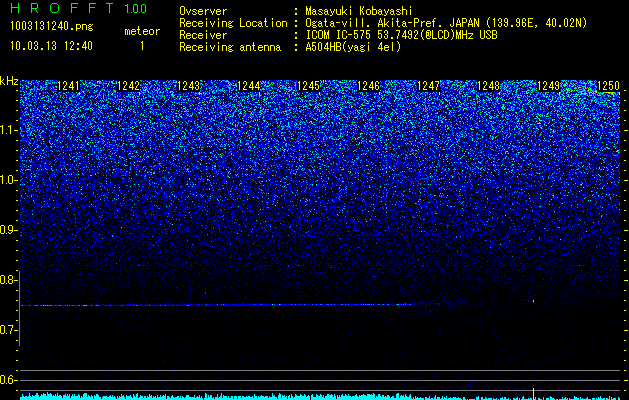Click the yellow spike in the bottom signal strip
Image resolution: width=629 pixels, height=400 pixels.
[534, 394]
